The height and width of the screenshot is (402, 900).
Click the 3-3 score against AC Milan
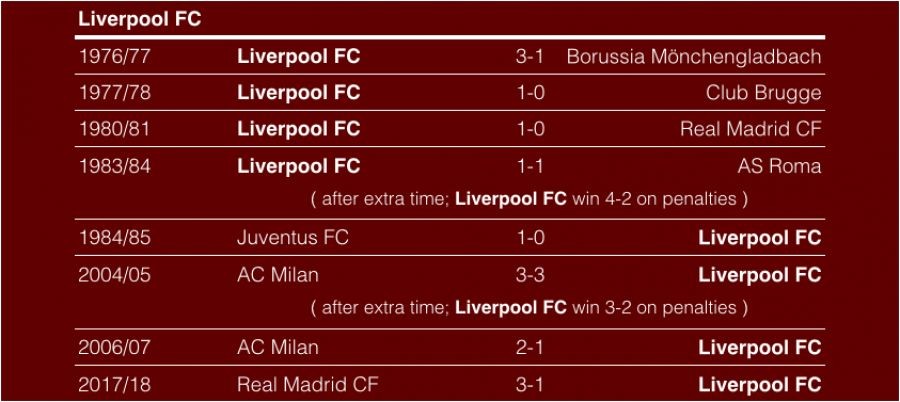pyautogui.click(x=529, y=274)
